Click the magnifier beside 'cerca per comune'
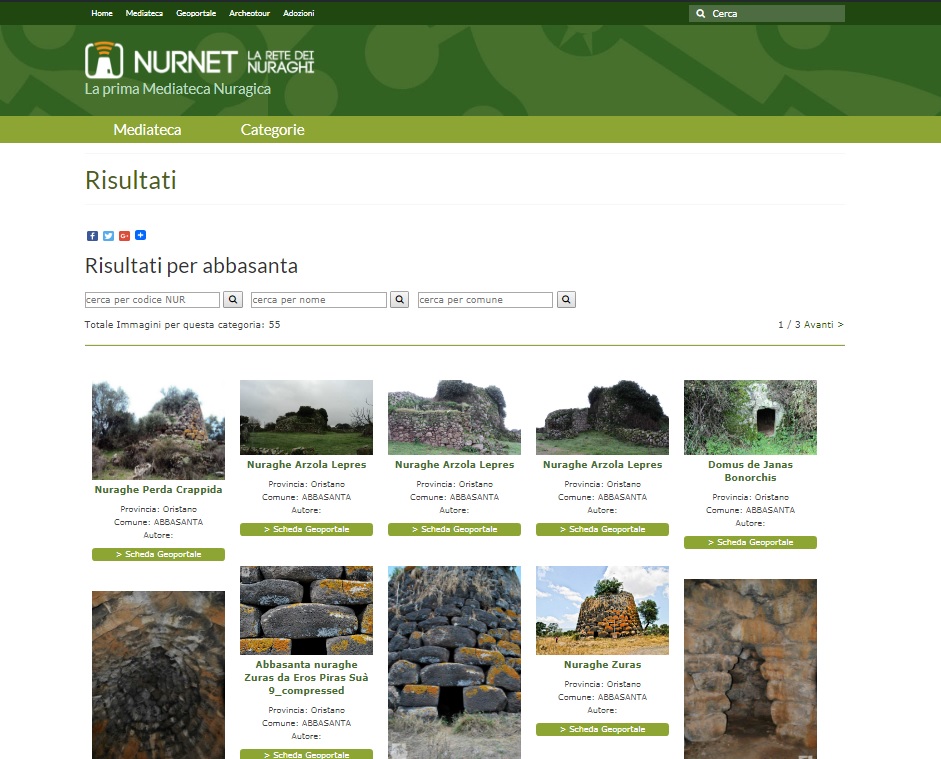 pyautogui.click(x=566, y=299)
